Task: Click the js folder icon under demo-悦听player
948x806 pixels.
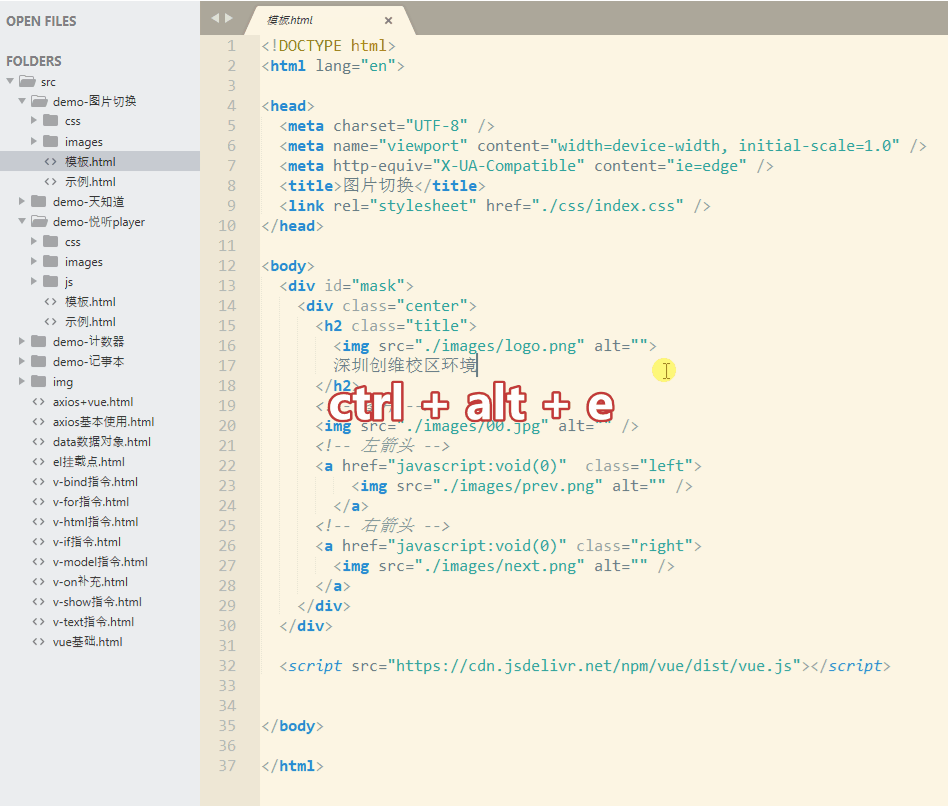Action: (x=48, y=281)
